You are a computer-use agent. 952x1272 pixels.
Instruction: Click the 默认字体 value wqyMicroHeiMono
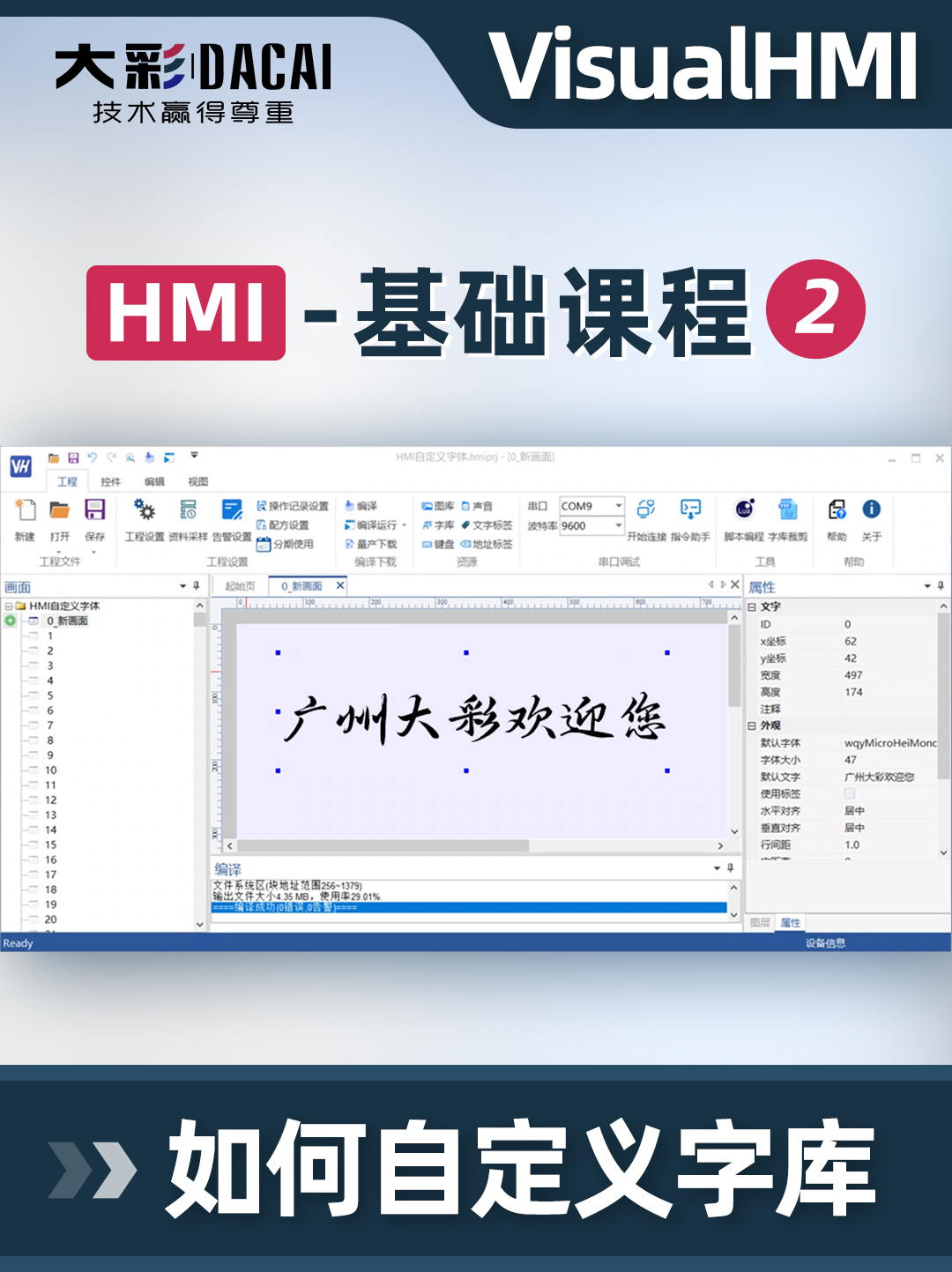[889, 743]
